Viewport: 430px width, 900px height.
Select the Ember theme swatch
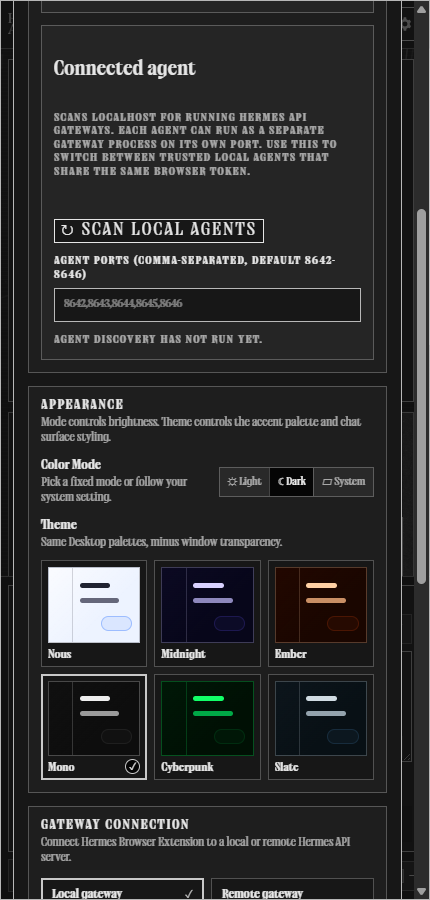[x=321, y=613]
